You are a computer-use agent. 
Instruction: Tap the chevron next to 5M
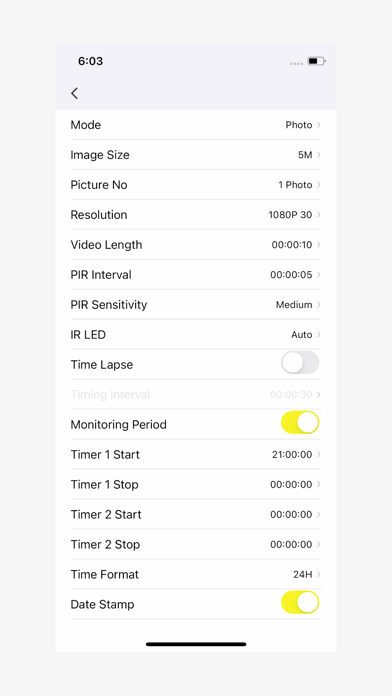coord(319,155)
